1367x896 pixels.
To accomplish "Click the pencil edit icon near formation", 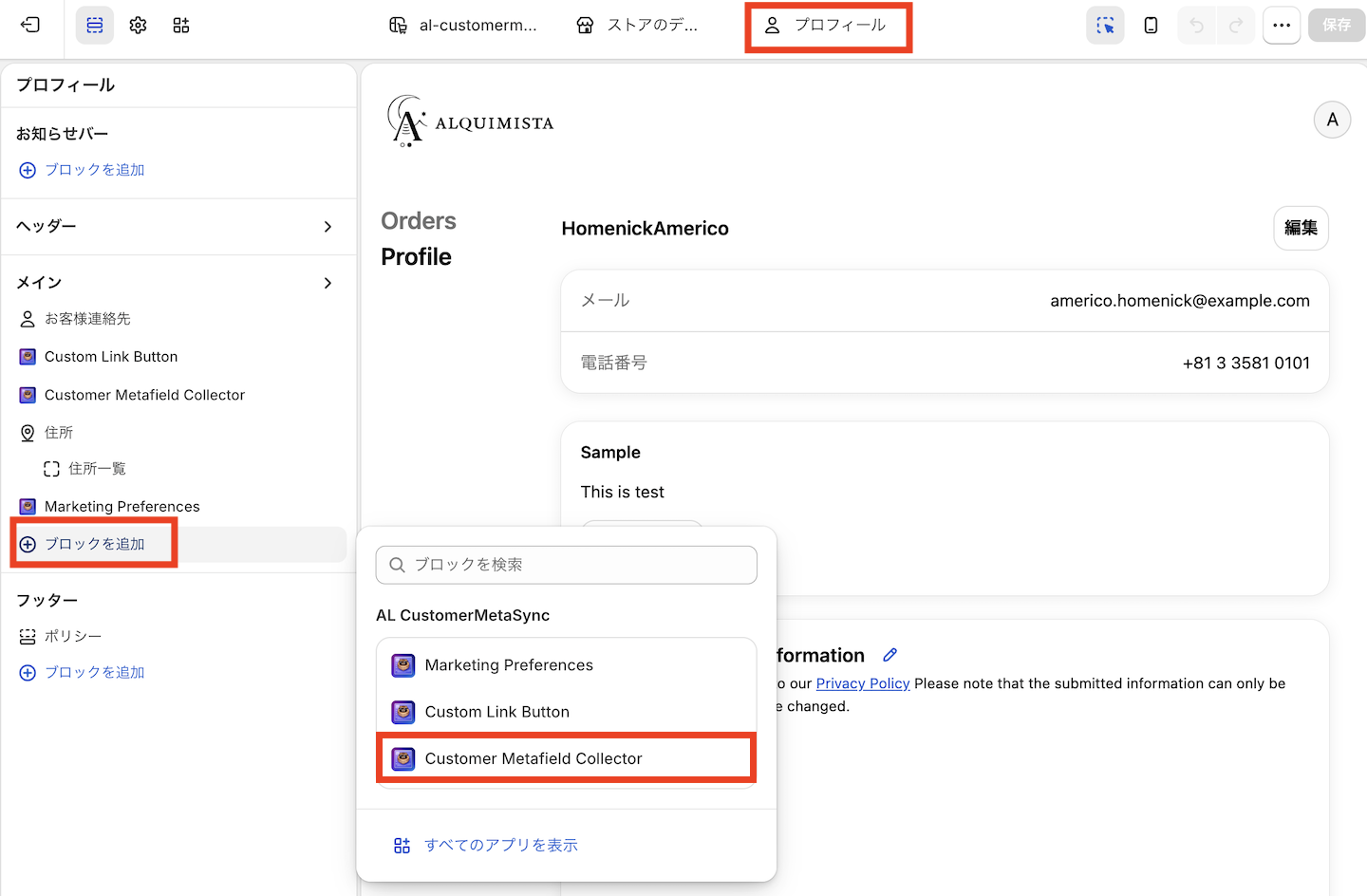I will click(889, 655).
